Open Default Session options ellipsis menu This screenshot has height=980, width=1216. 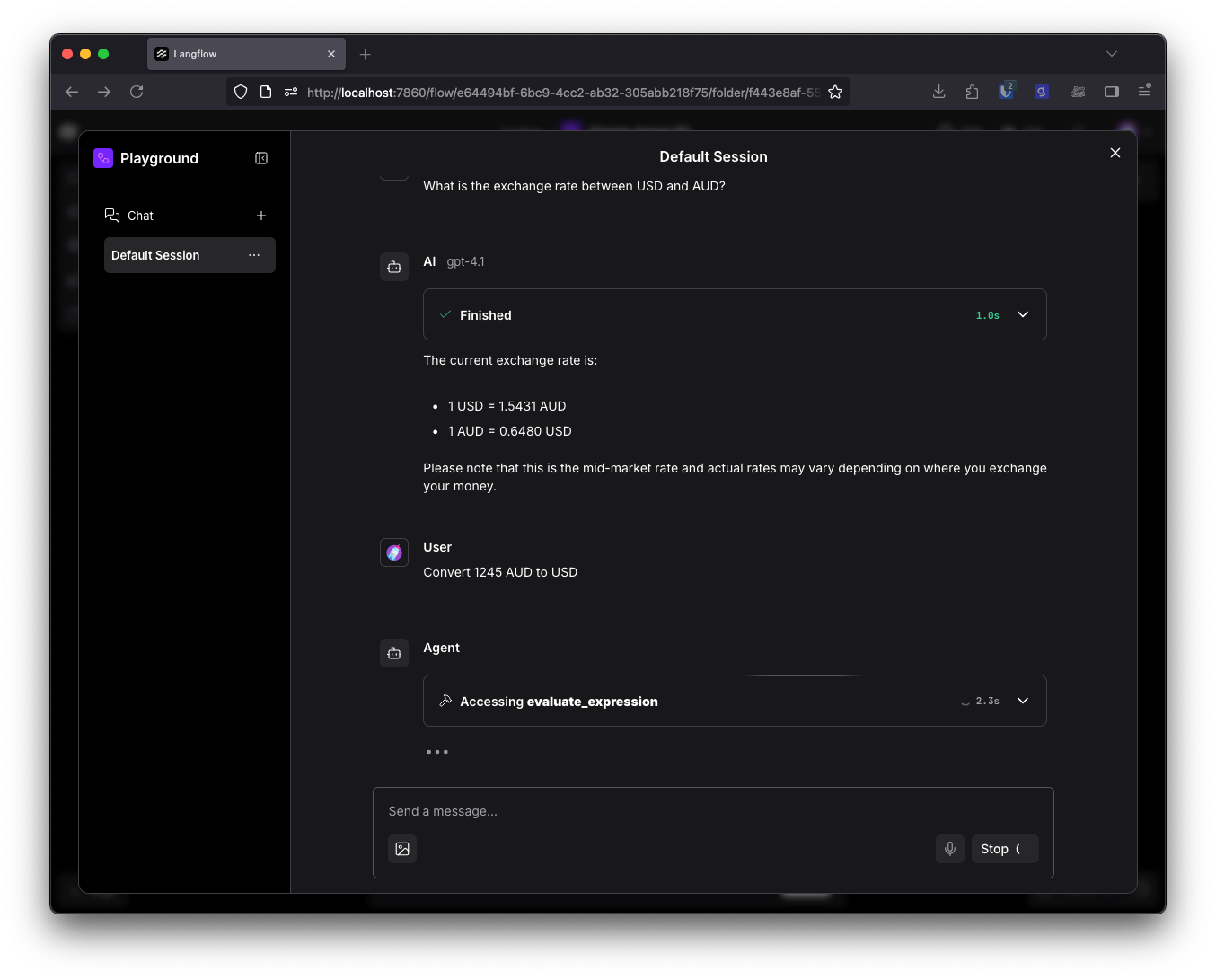click(254, 255)
